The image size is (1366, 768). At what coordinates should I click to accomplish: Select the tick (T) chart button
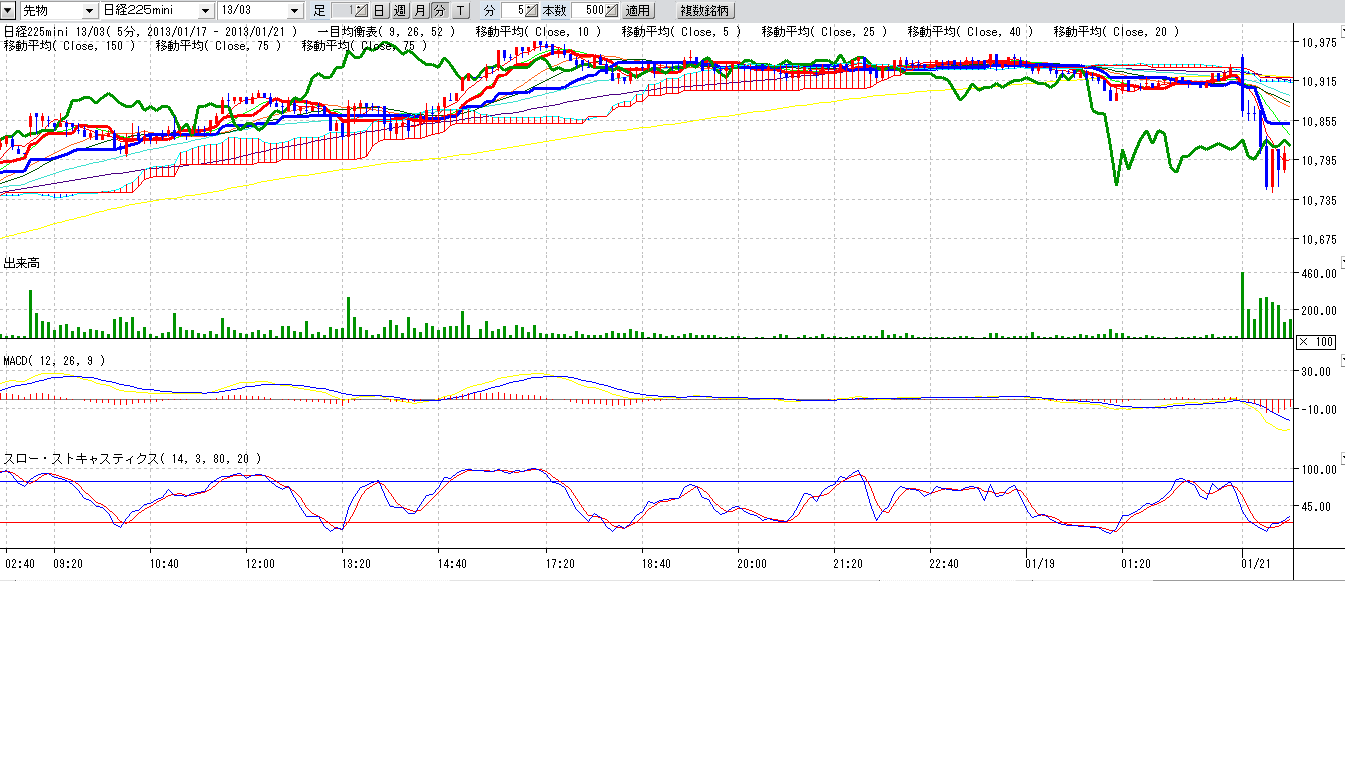coord(459,10)
